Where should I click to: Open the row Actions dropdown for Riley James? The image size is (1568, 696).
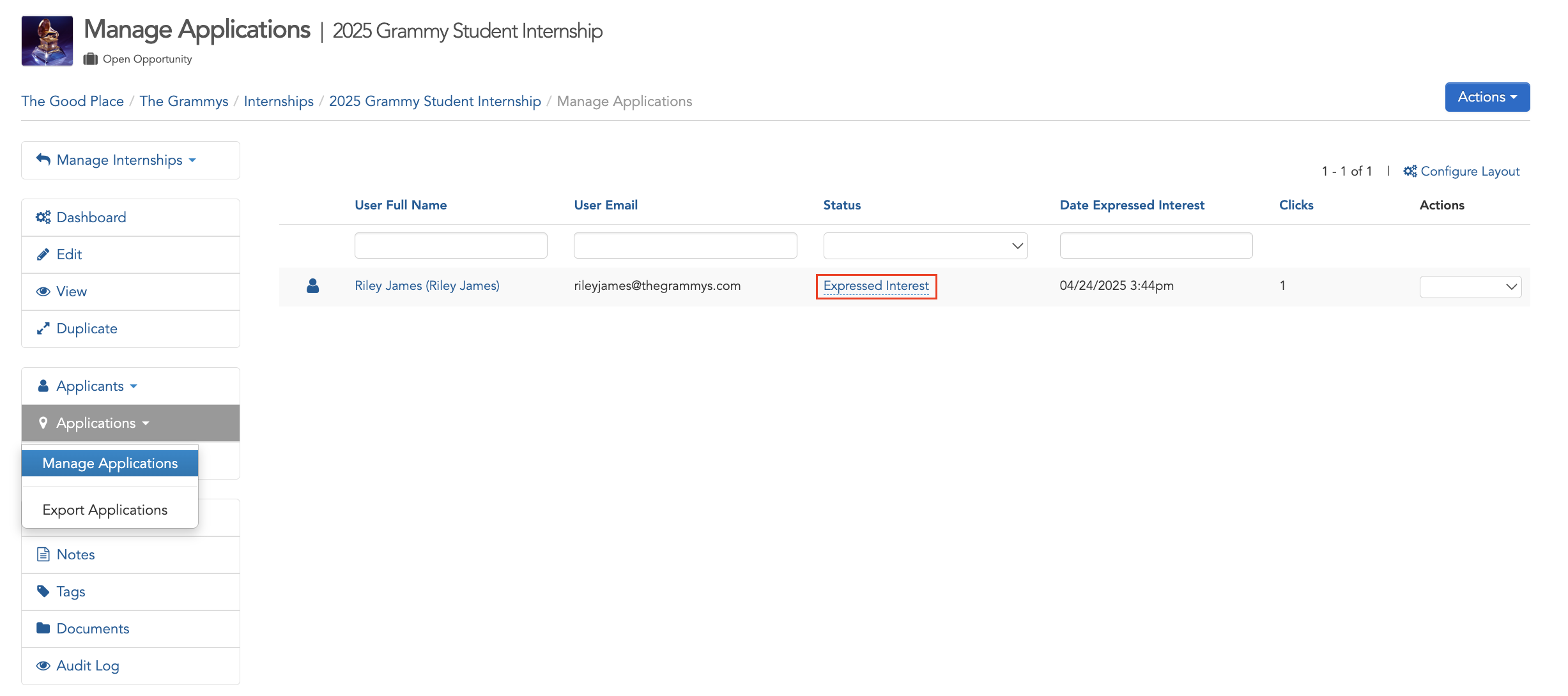coord(1470,287)
